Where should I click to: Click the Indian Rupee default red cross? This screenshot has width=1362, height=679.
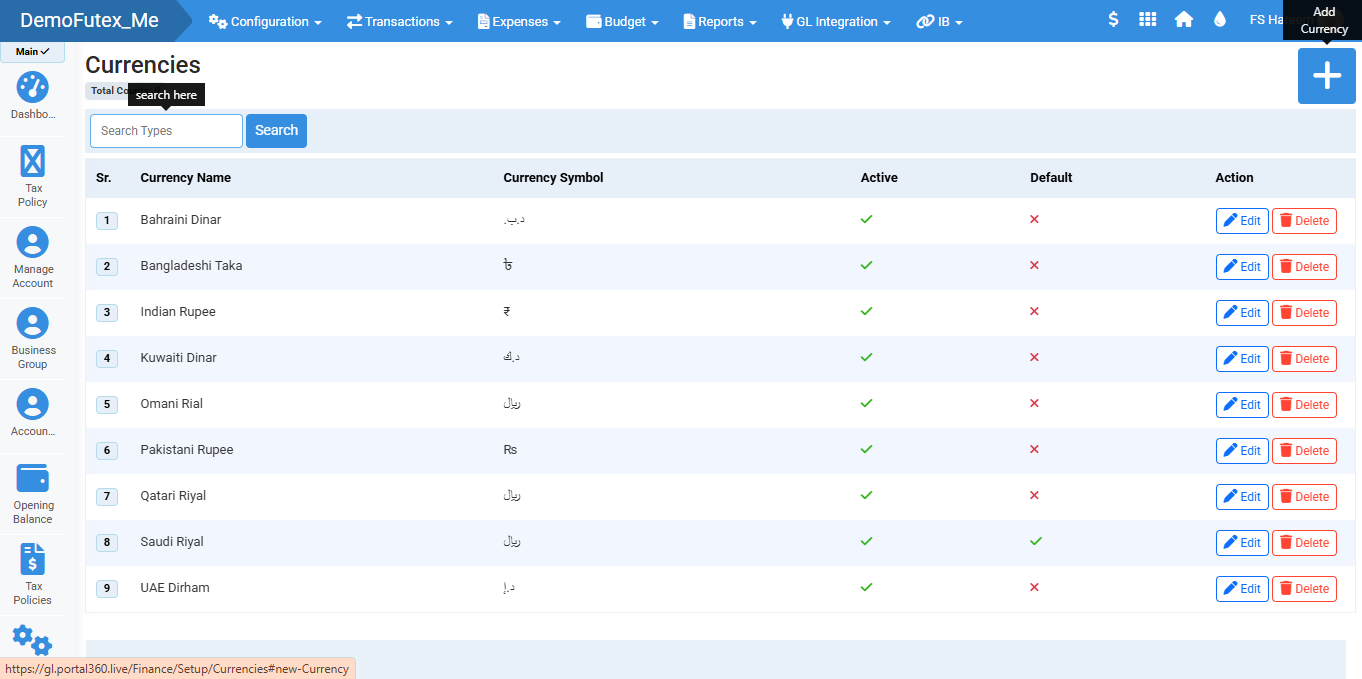[x=1035, y=311]
